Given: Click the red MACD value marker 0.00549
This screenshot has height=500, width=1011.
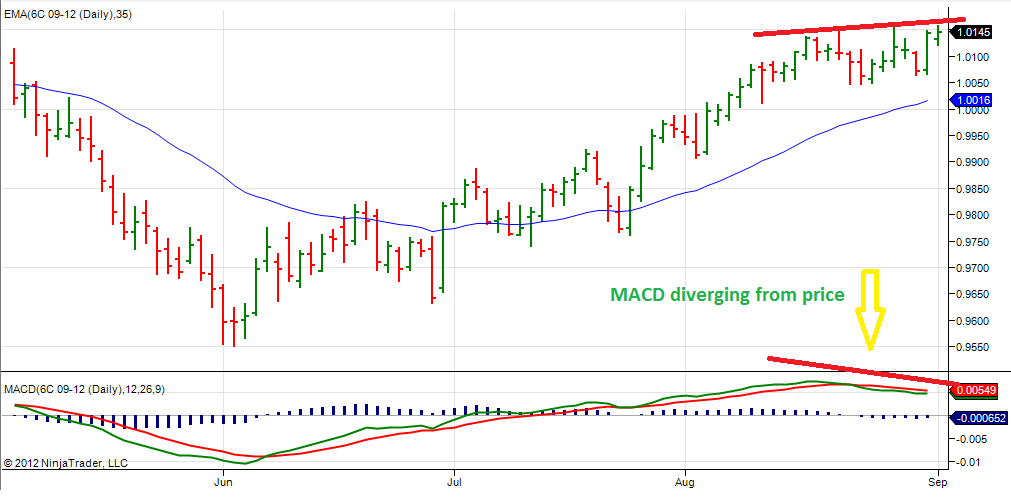Looking at the screenshot, I should [x=975, y=390].
